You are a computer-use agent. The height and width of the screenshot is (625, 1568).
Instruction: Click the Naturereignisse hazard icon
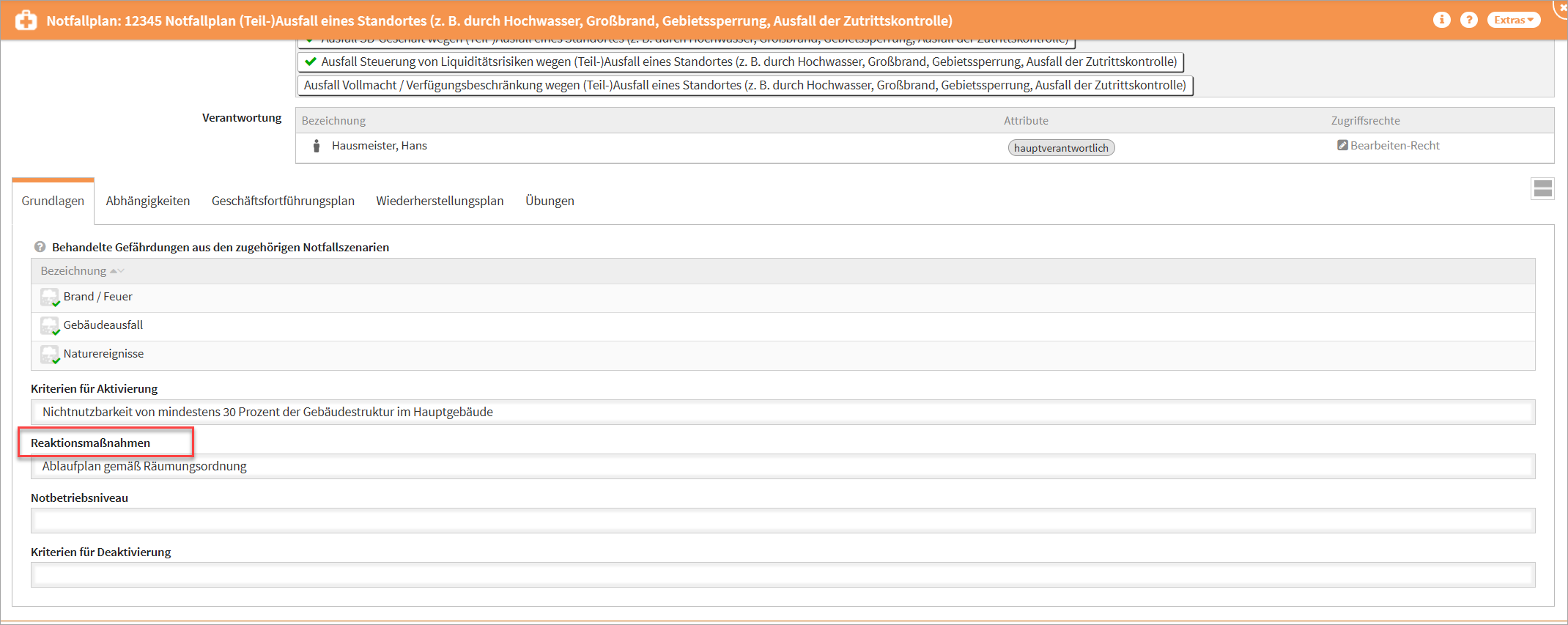49,355
